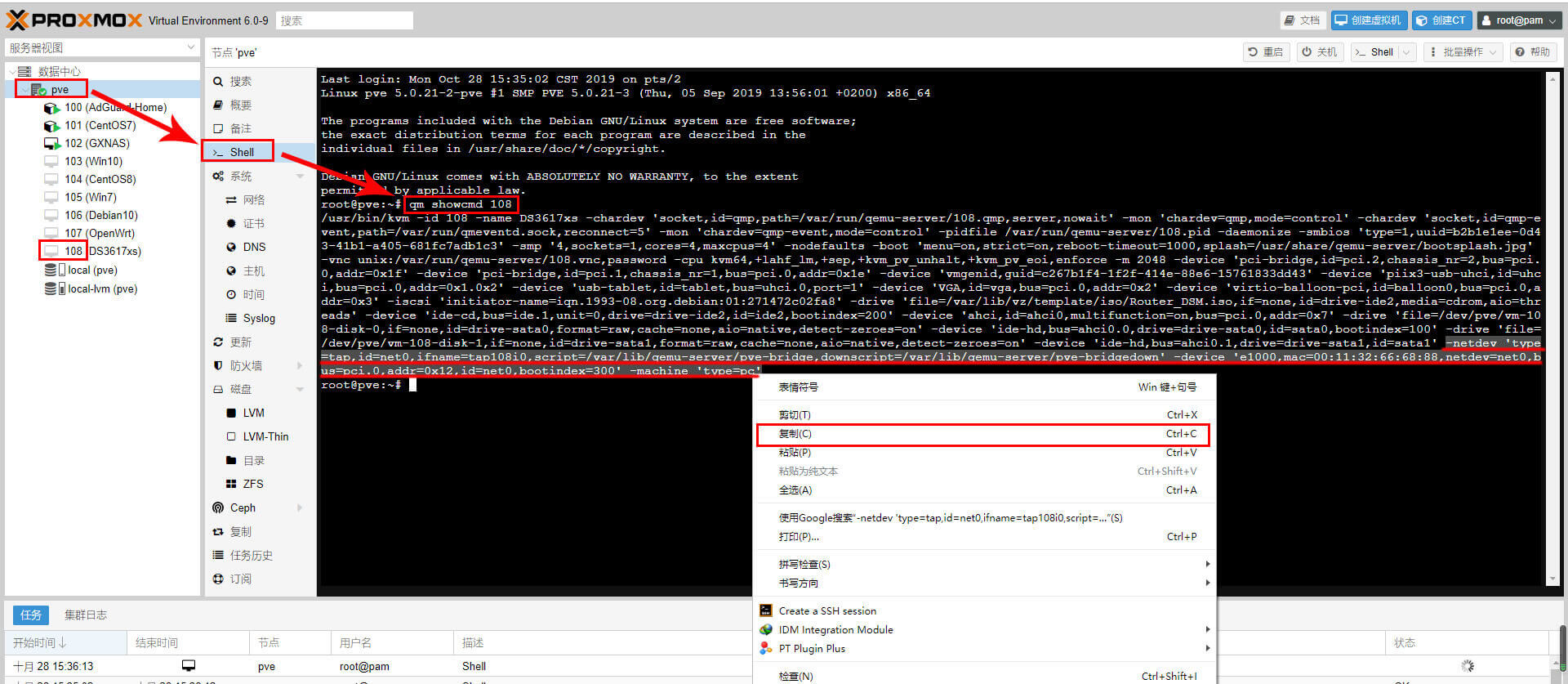
Task: Select the ZFS grid icon entry
Action: (252, 484)
